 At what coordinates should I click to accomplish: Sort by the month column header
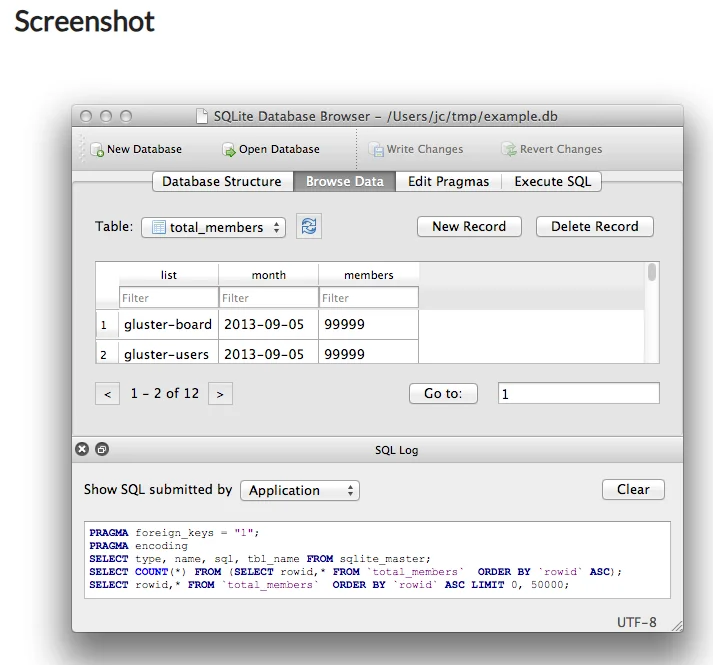click(x=269, y=275)
